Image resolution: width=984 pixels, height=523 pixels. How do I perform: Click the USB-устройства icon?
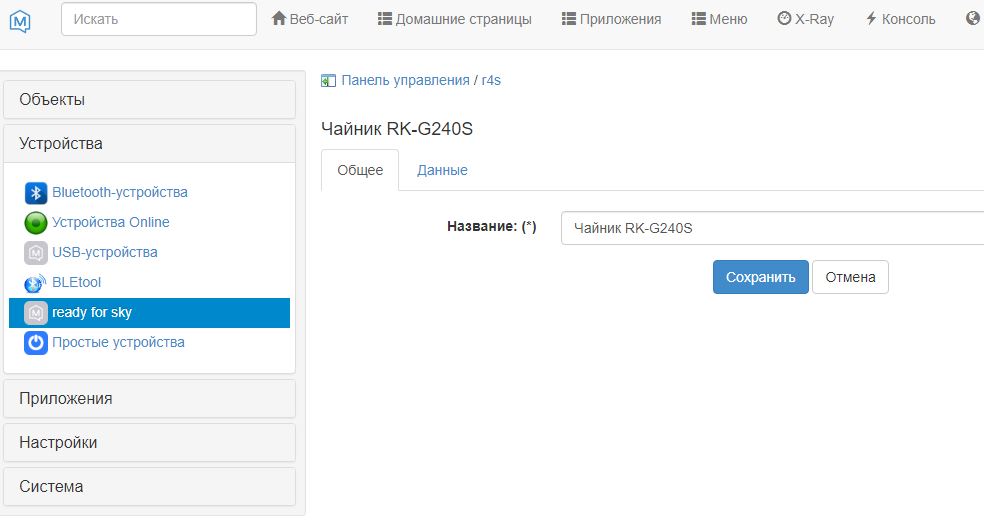click(36, 253)
